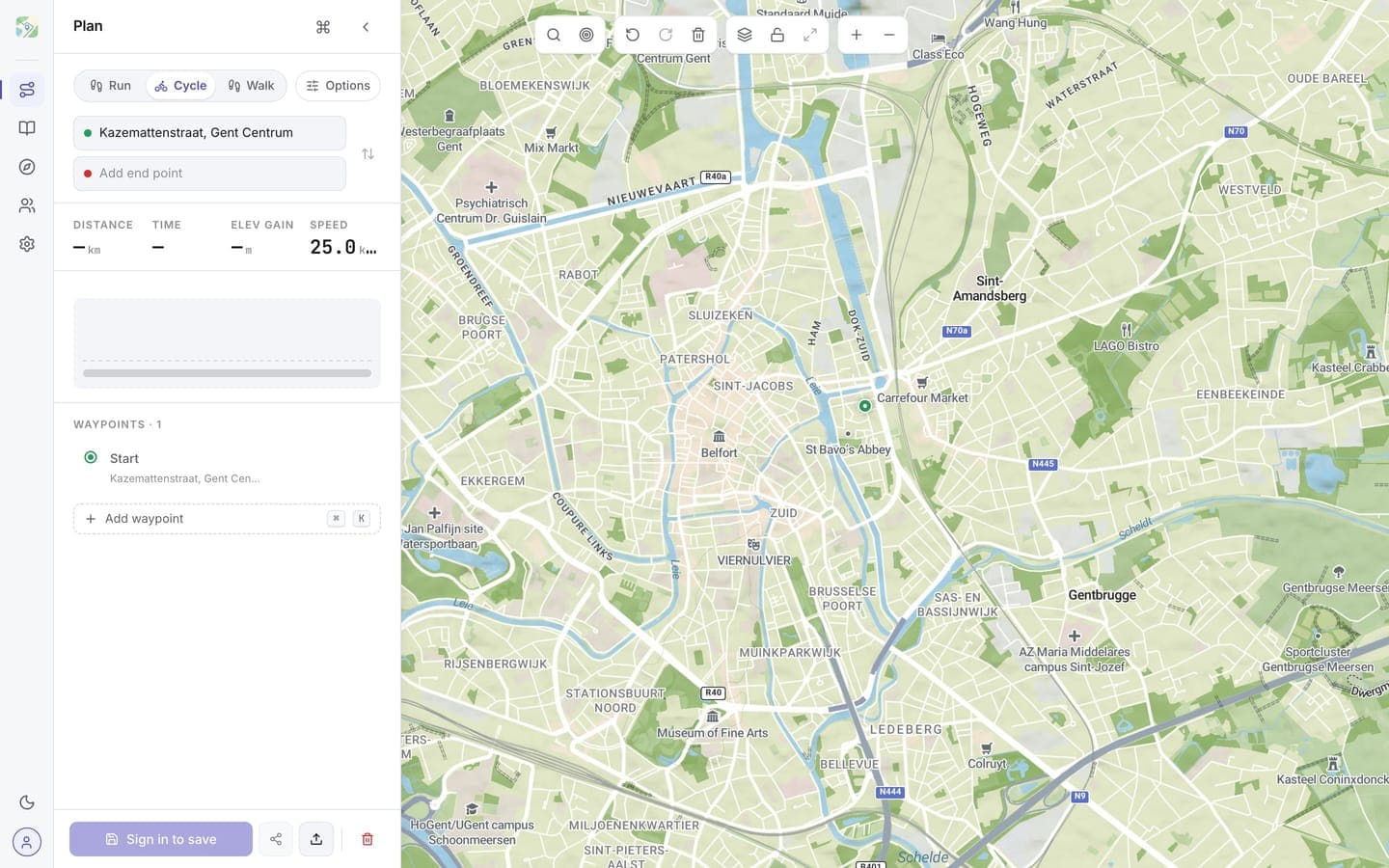Open map layers selector
The image size is (1389, 868).
745,35
